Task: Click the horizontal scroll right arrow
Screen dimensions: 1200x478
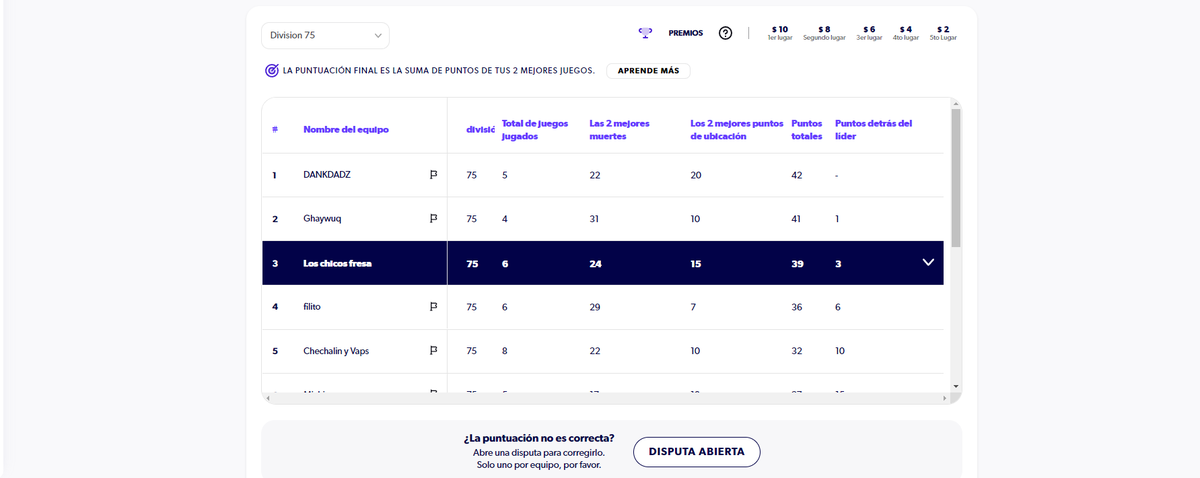Action: pos(943,398)
